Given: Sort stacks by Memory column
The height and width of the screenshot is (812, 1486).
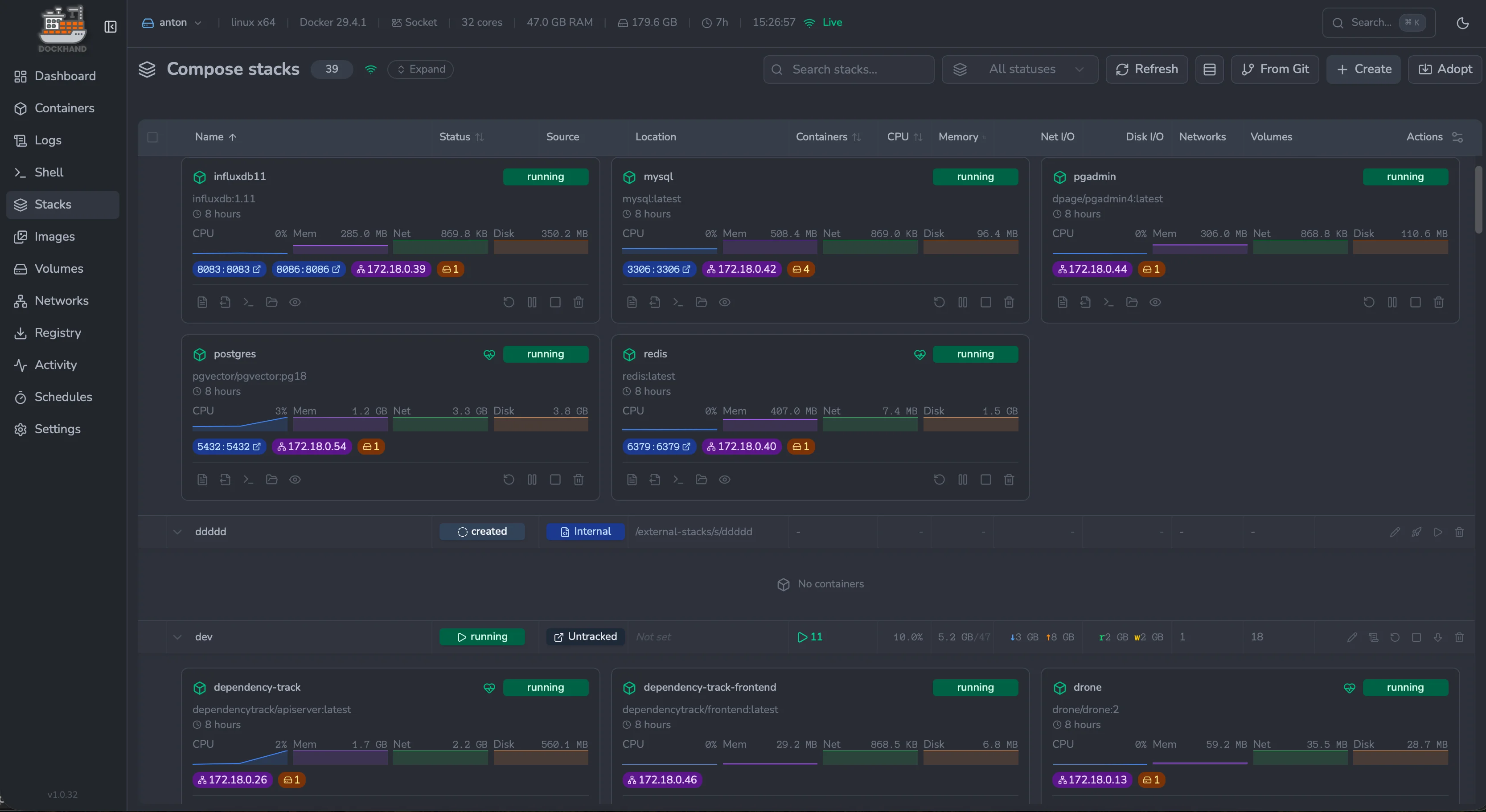Looking at the screenshot, I should (x=962, y=137).
